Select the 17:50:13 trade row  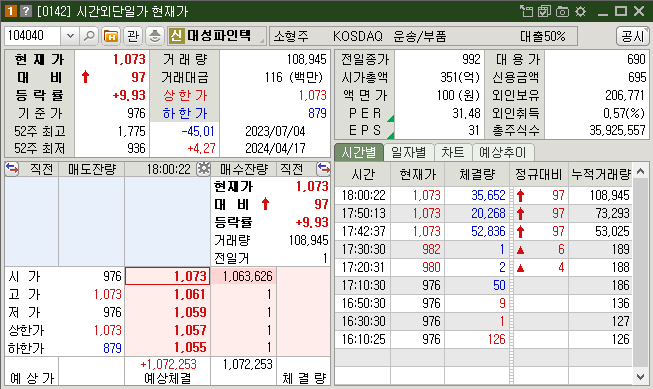(x=484, y=213)
